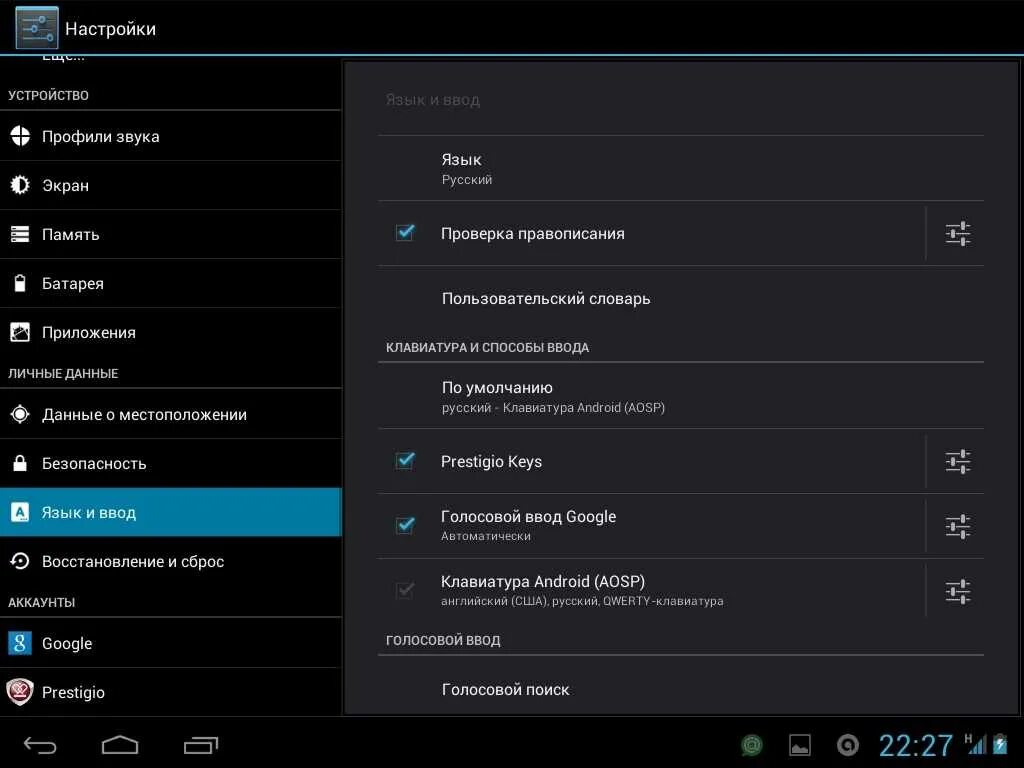Click the Prestigio Keys label
The image size is (1024, 768).
tap(491, 461)
